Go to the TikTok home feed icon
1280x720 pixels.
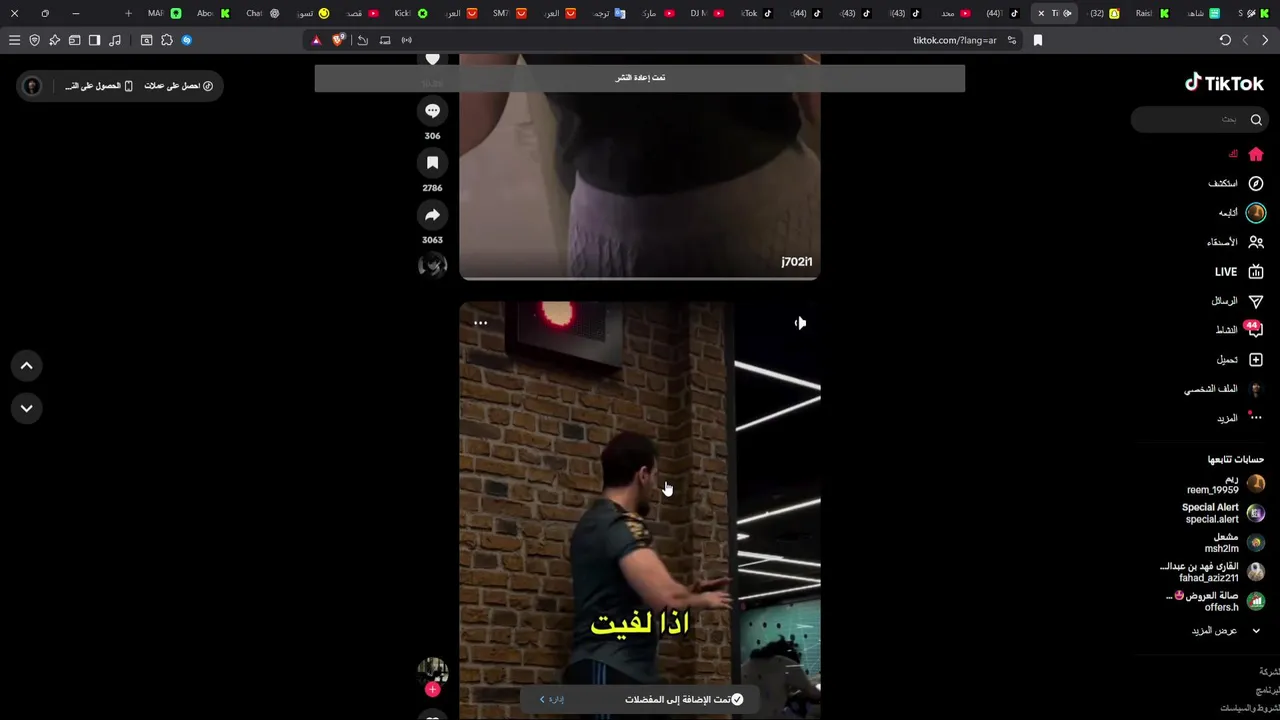(x=1256, y=154)
